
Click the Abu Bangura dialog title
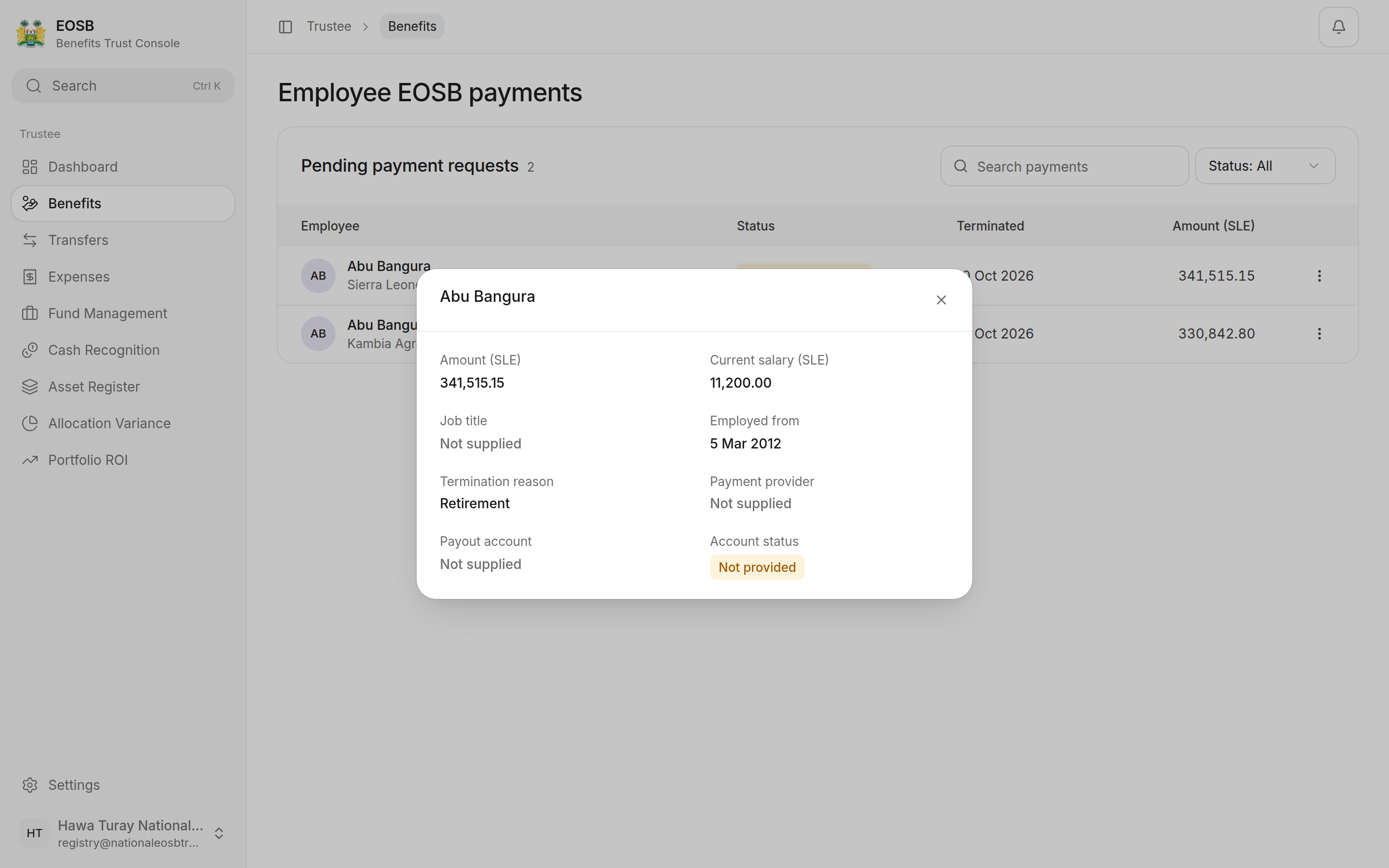click(487, 297)
